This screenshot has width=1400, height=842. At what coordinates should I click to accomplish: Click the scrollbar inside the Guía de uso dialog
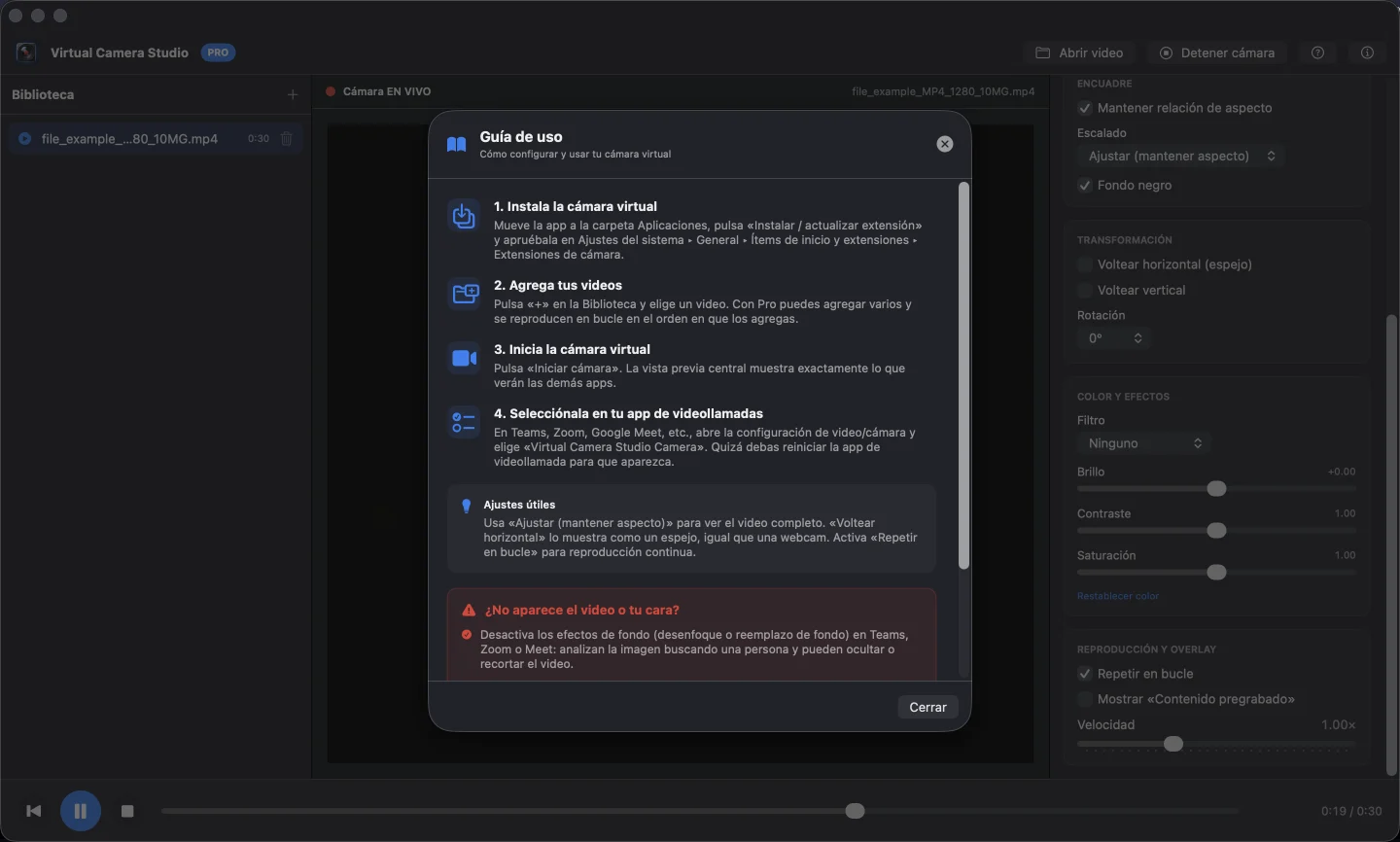tap(963, 375)
